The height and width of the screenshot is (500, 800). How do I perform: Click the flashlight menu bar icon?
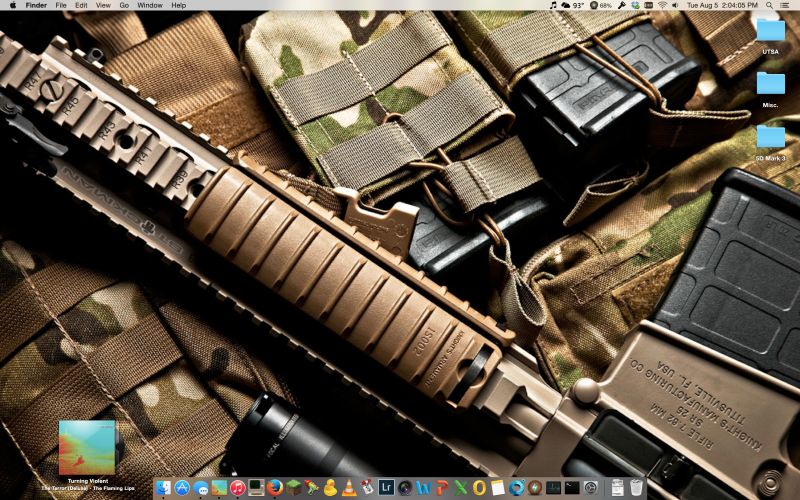pyautogui.click(x=621, y=5)
